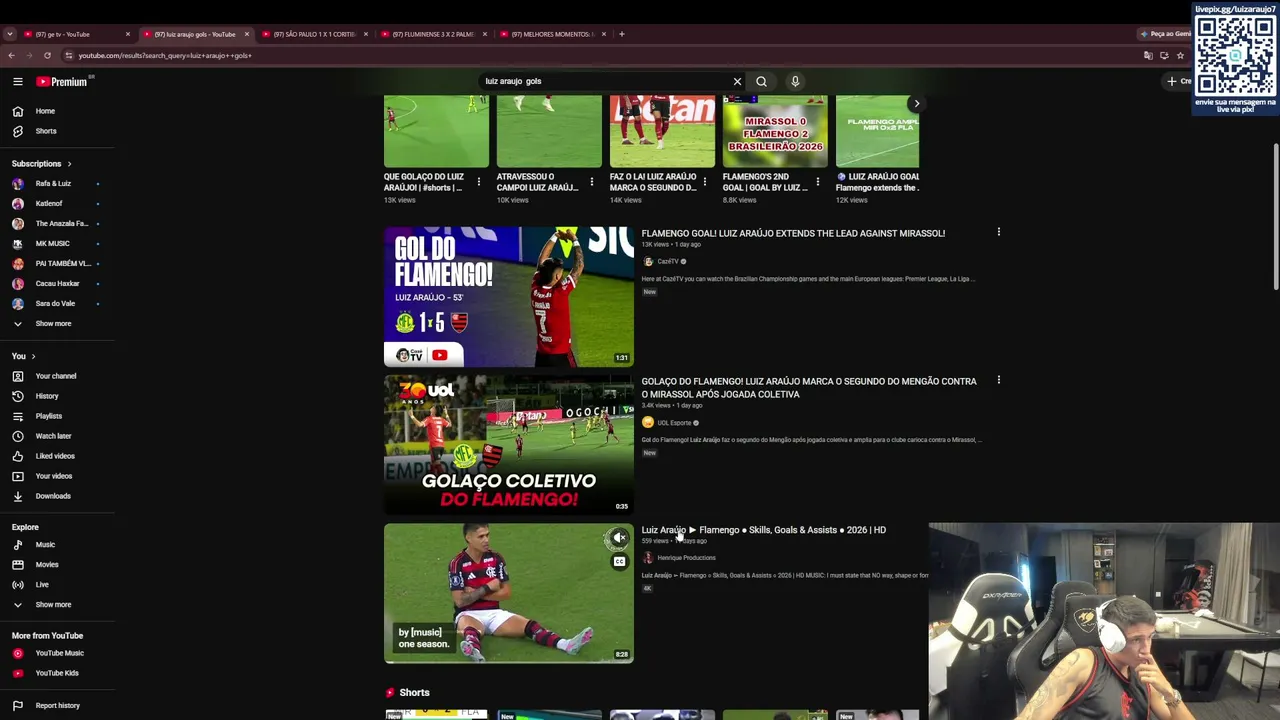Visit the Henrique Production channel
Screen dimensions: 1280x720
[x=685, y=558]
